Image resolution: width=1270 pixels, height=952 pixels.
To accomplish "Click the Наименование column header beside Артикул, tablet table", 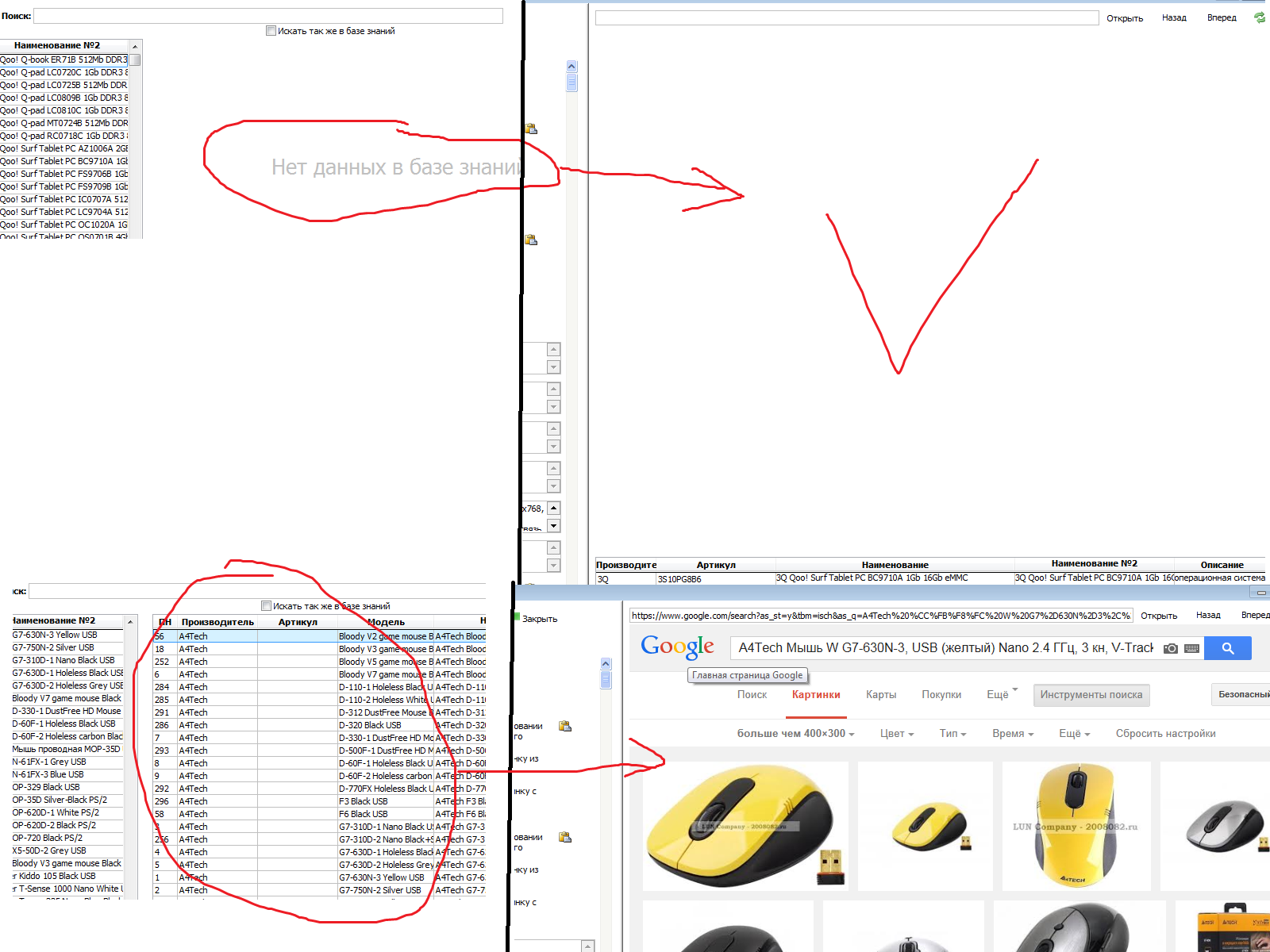I will click(895, 565).
